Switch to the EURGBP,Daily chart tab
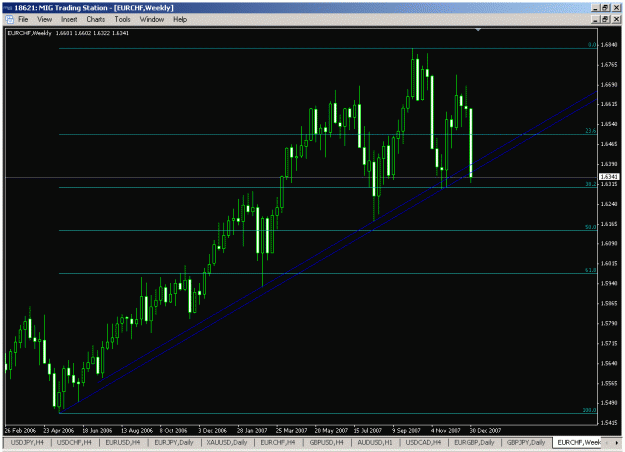625x452 pixels. (x=474, y=442)
